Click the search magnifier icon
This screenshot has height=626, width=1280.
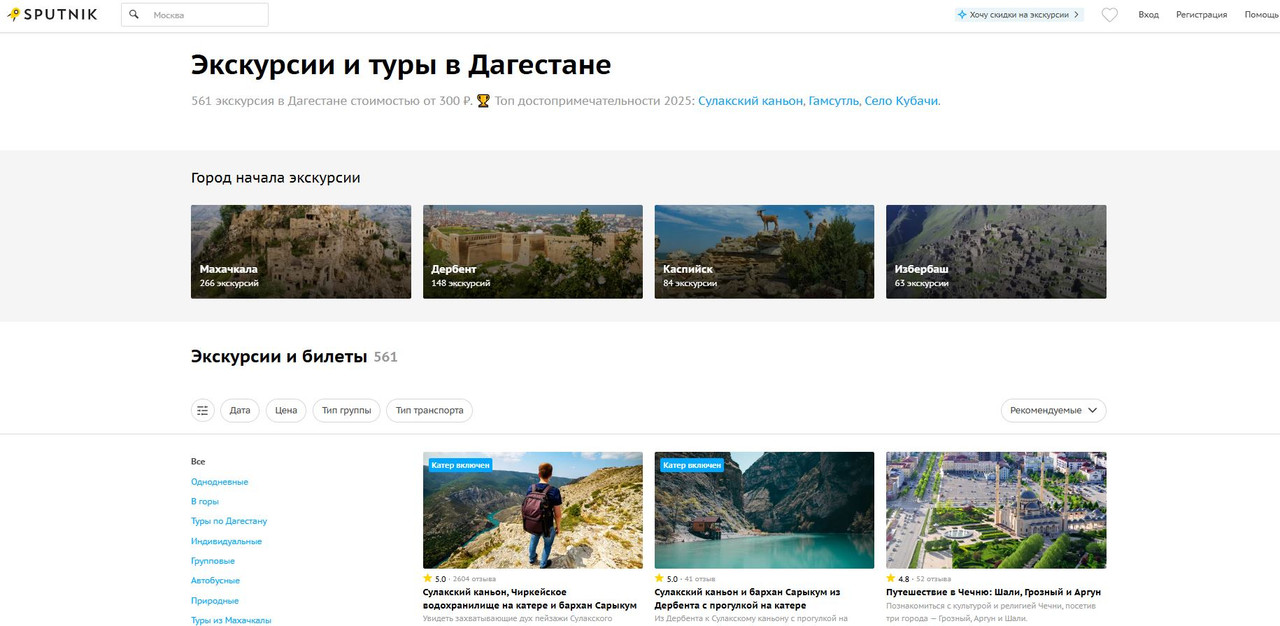(x=134, y=15)
